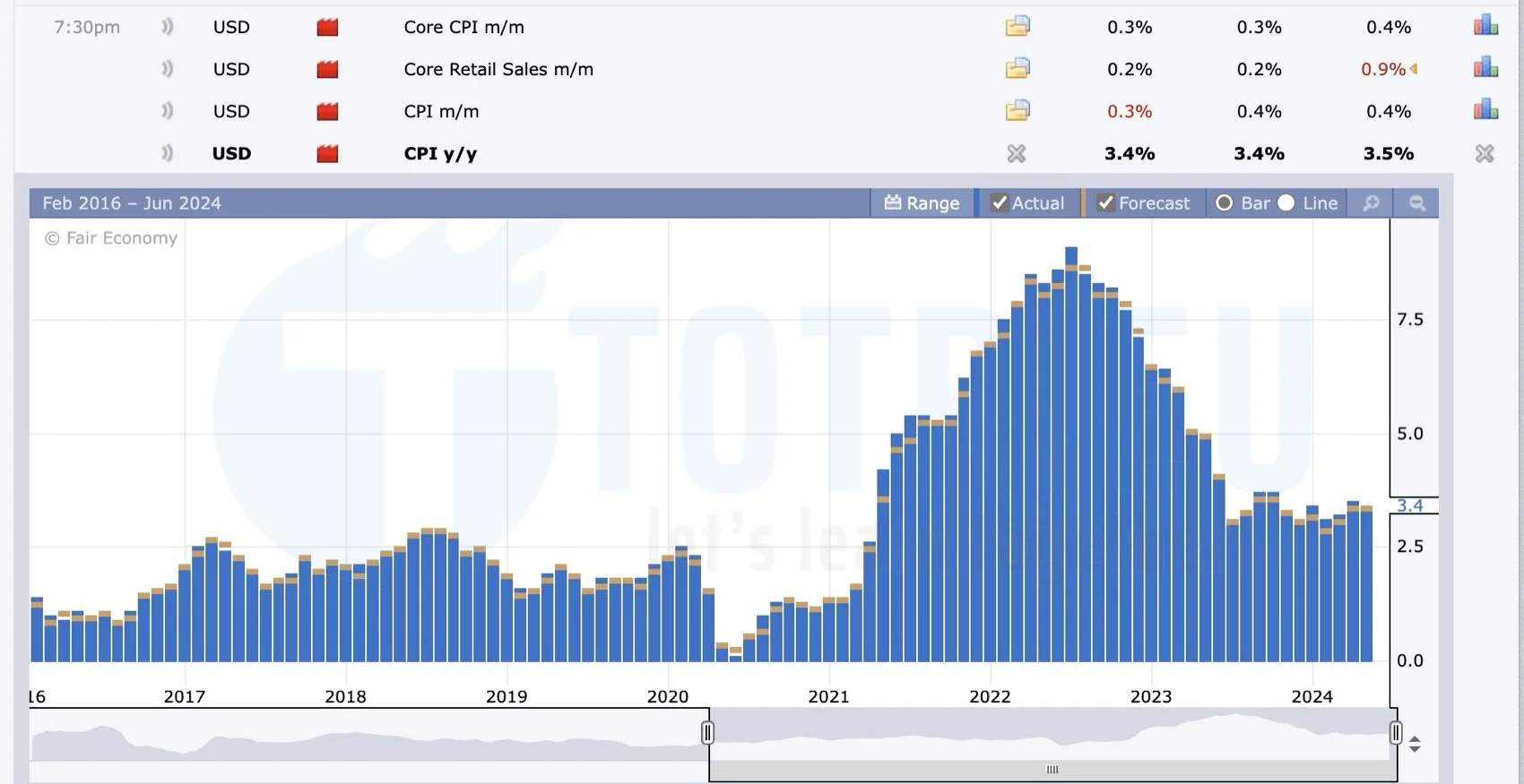Open the Range date picker
This screenshot has height=784, width=1524.
click(x=922, y=203)
